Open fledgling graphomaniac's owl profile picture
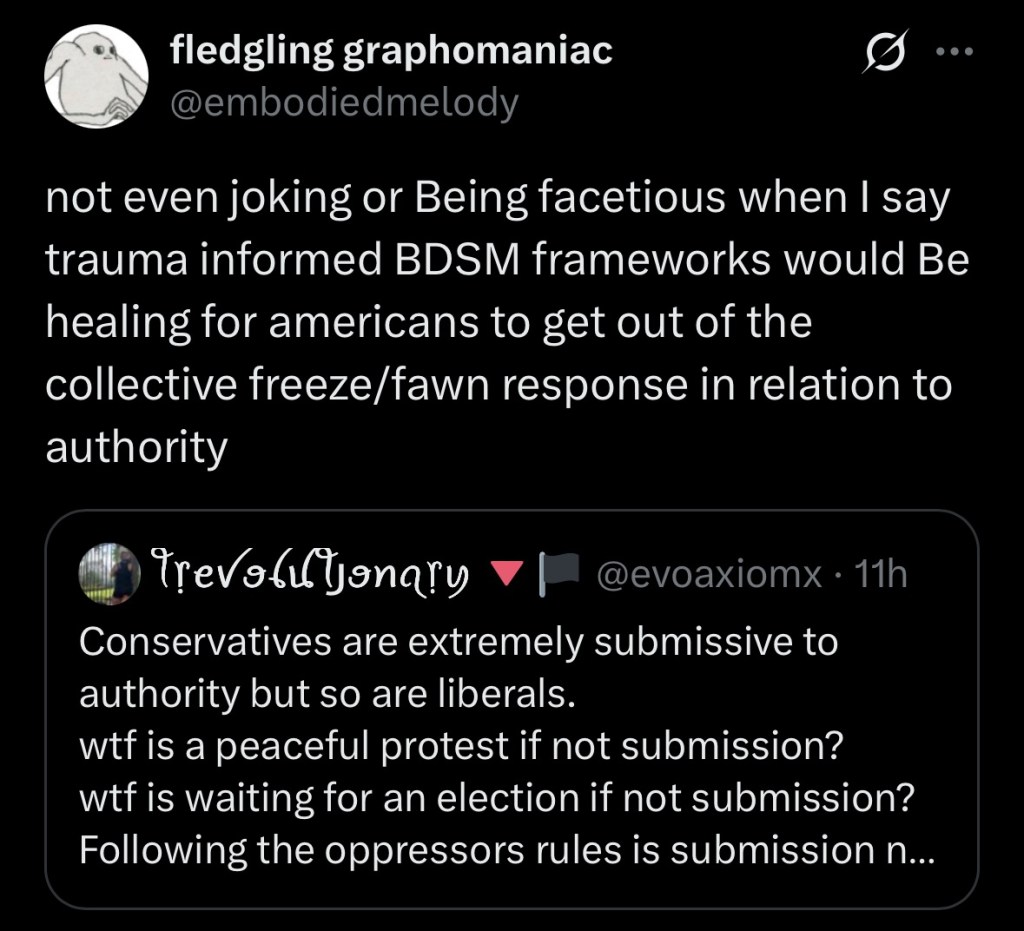Screen dimensions: 1024x931 click(96, 78)
